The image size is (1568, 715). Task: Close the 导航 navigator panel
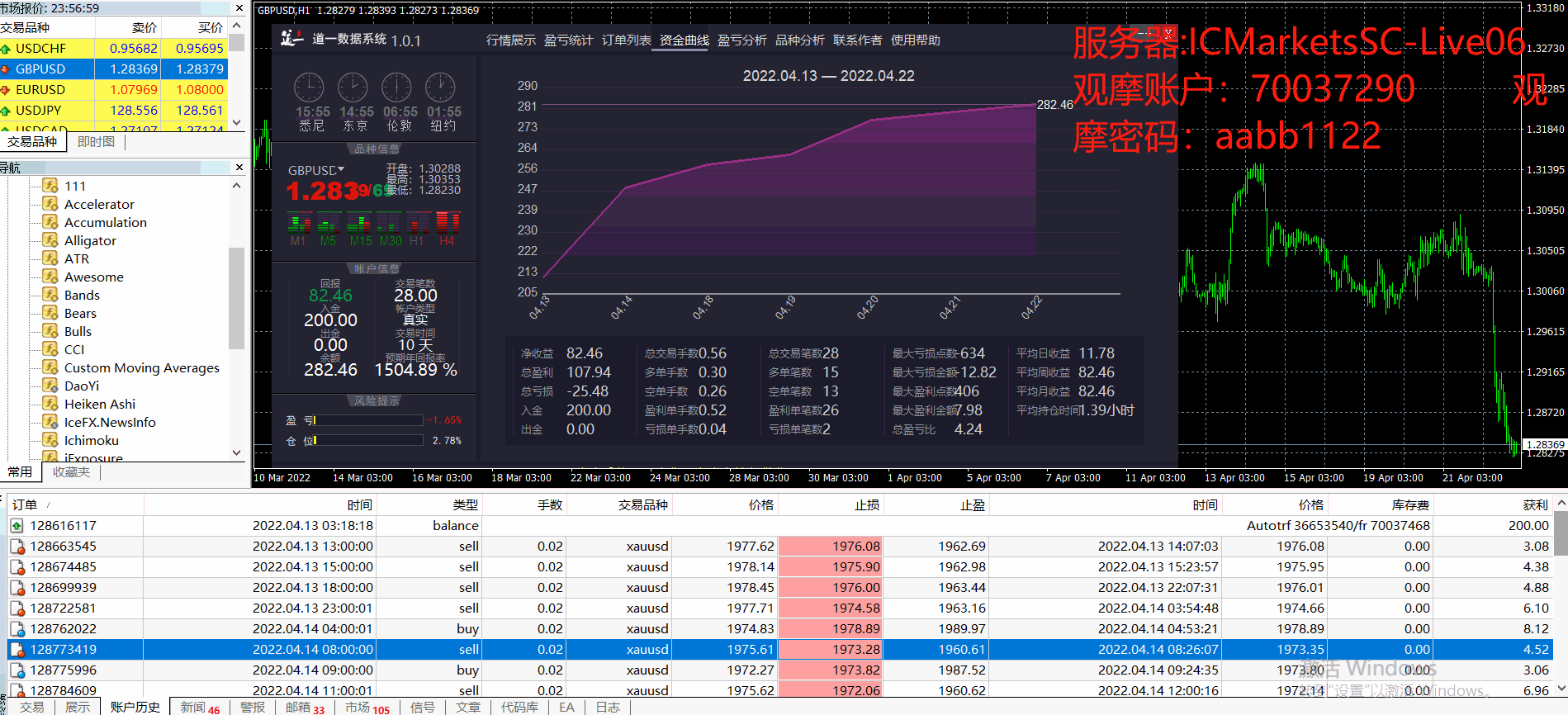pos(239,168)
